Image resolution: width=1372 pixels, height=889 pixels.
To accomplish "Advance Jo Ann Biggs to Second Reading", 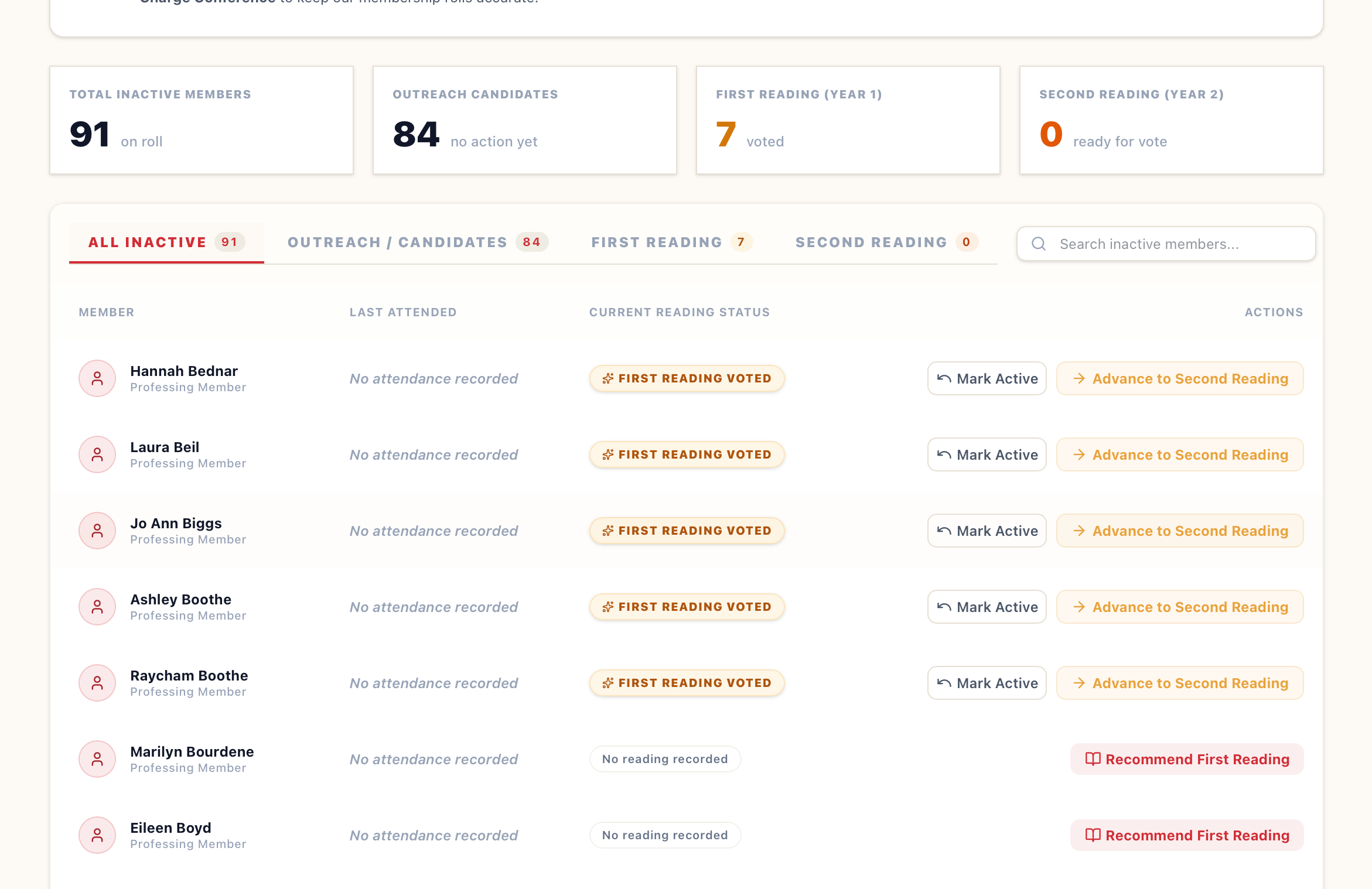I will (1180, 531).
